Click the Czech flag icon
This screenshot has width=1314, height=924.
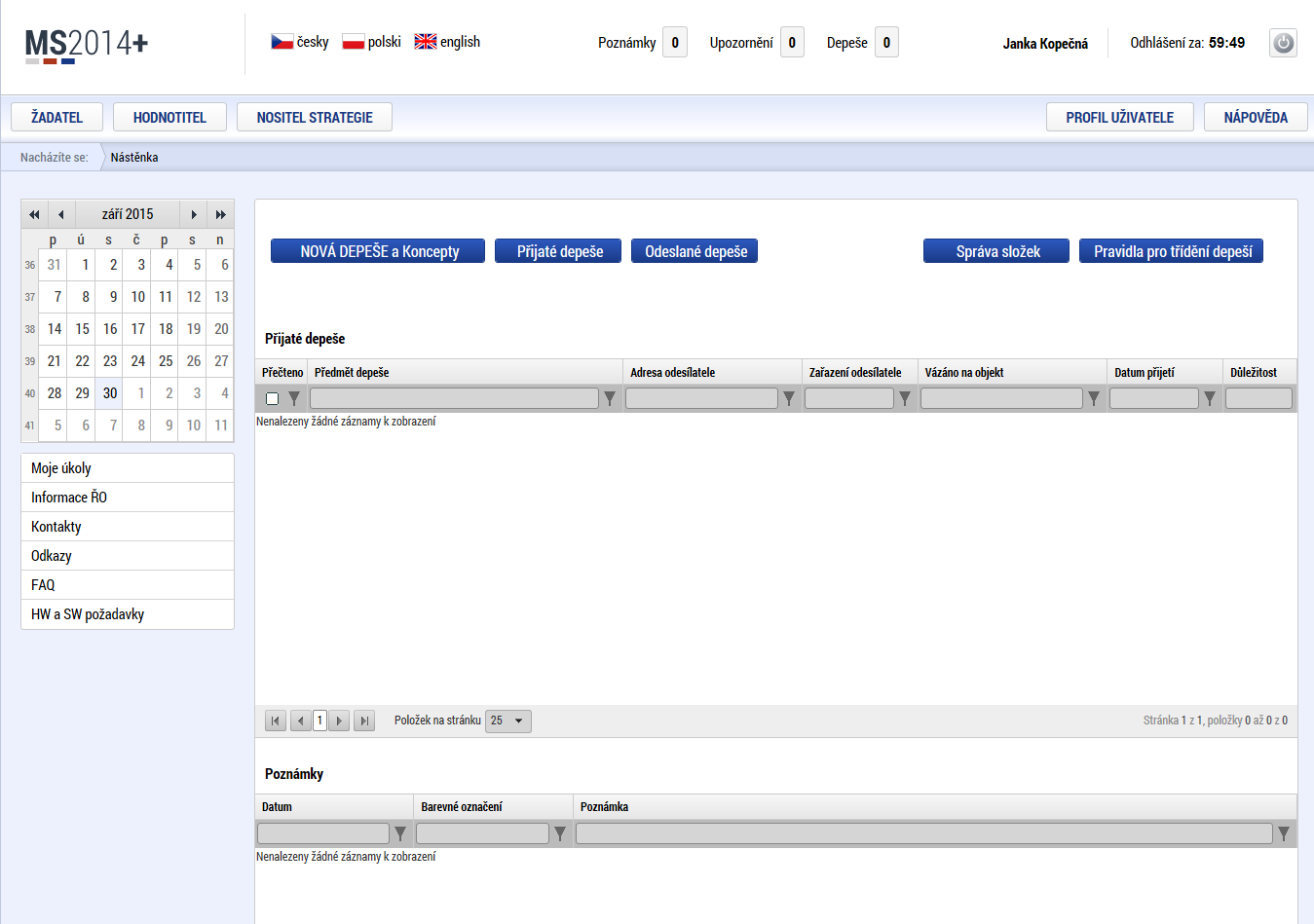point(282,42)
